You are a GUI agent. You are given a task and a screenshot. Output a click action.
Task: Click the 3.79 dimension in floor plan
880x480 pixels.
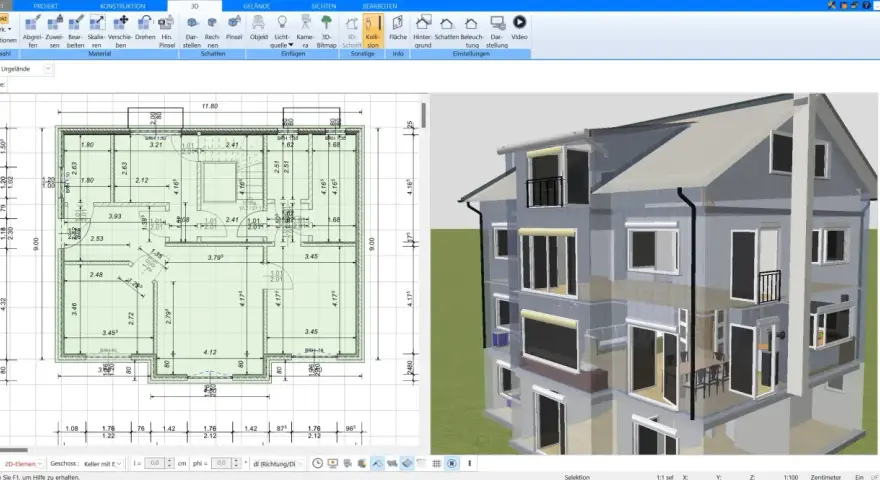point(216,258)
